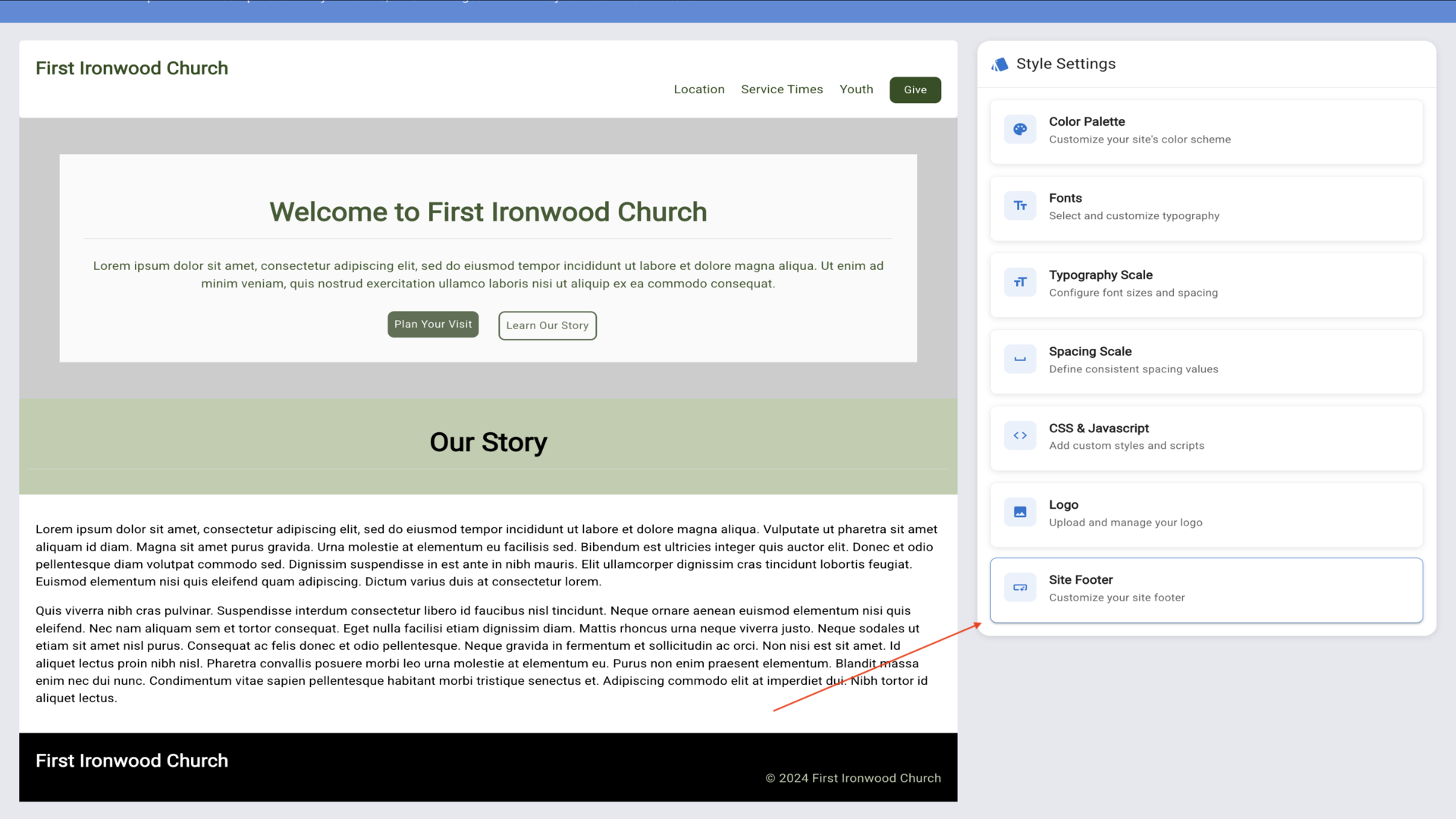Open the Youth nav link
The height and width of the screenshot is (819, 1456).
856,89
